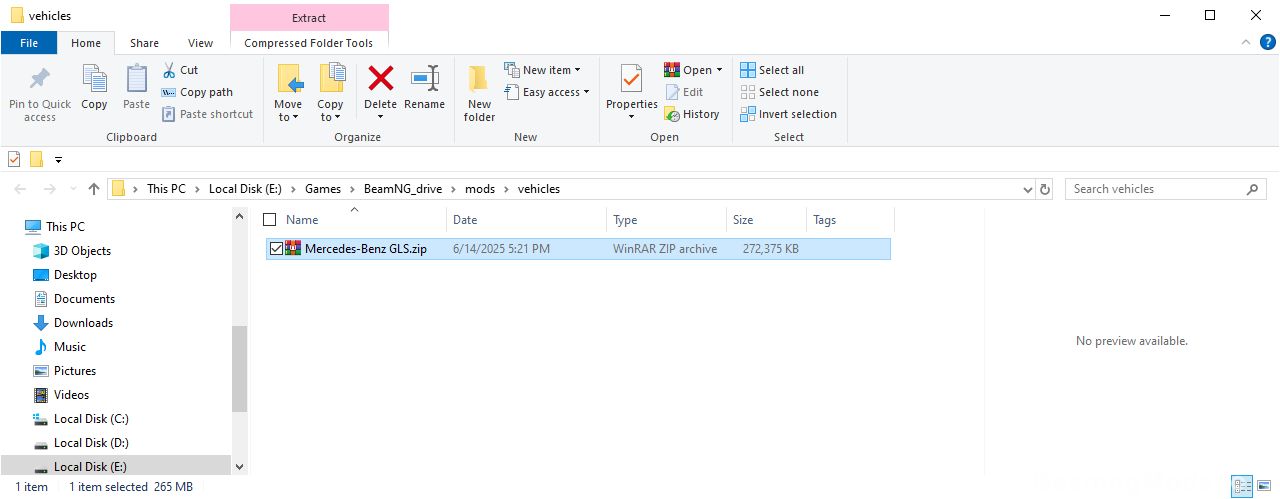Click mods in the address breadcrumb
This screenshot has width=1280, height=499.
point(480,189)
